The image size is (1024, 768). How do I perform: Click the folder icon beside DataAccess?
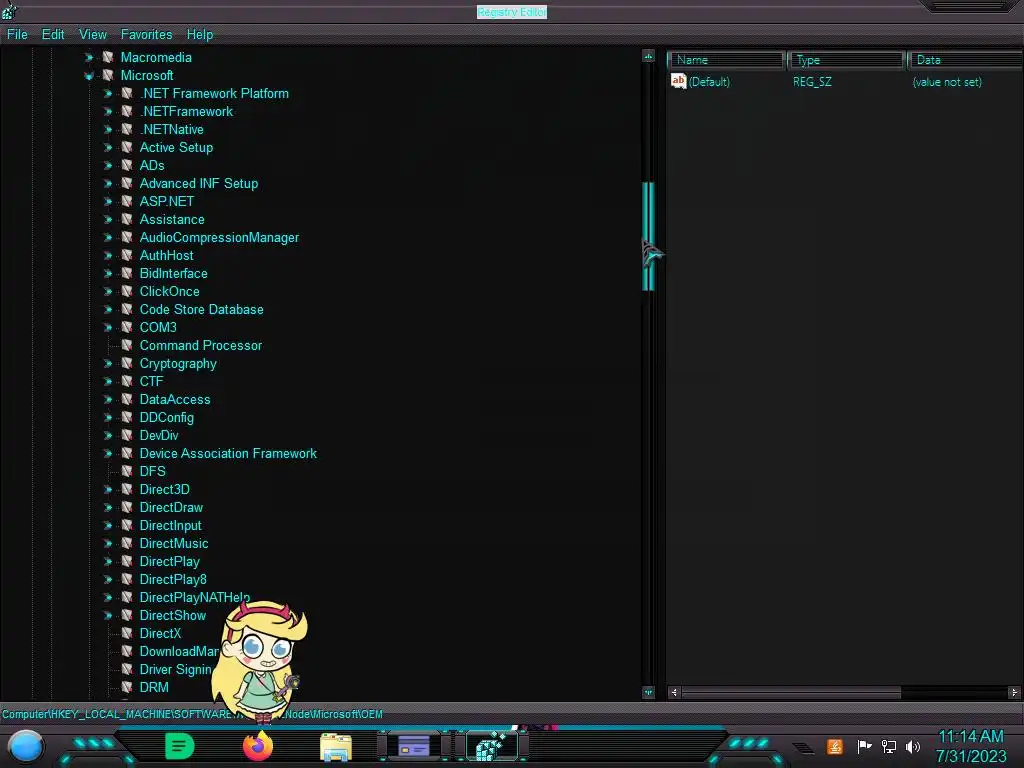(127, 399)
